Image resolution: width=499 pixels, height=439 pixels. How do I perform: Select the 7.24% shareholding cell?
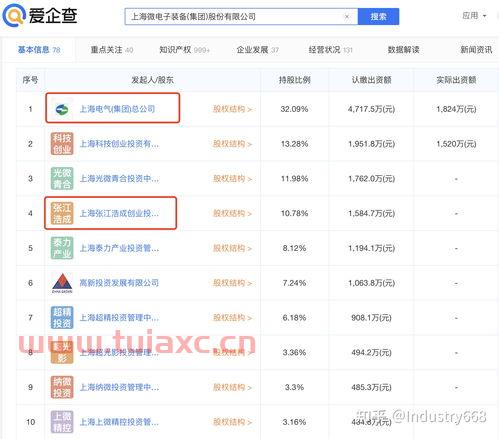tap(294, 283)
